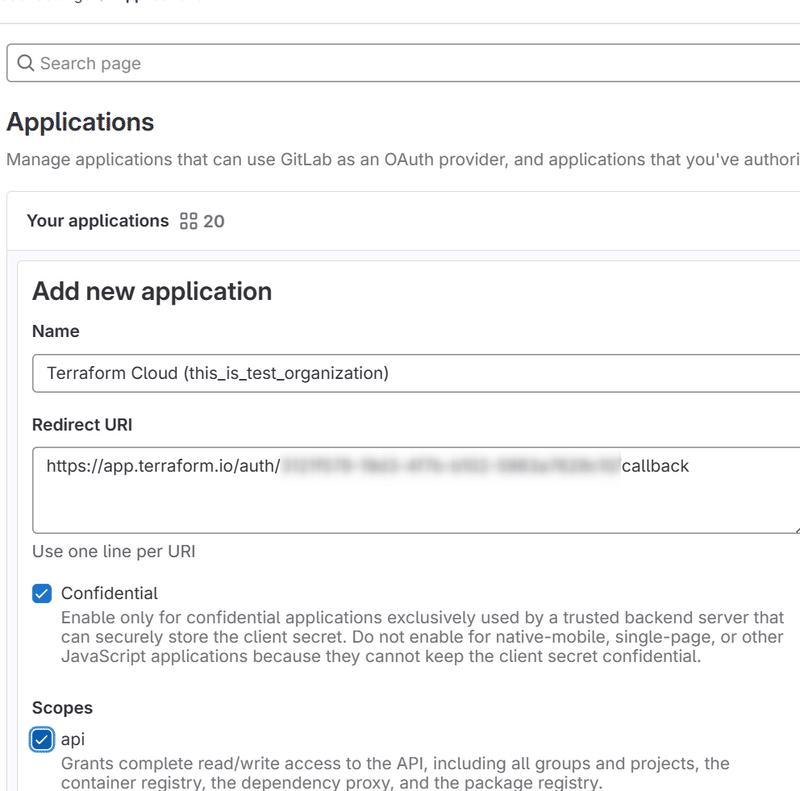Select the Your applications tab header
800x791 pixels.
pyautogui.click(x=97, y=221)
